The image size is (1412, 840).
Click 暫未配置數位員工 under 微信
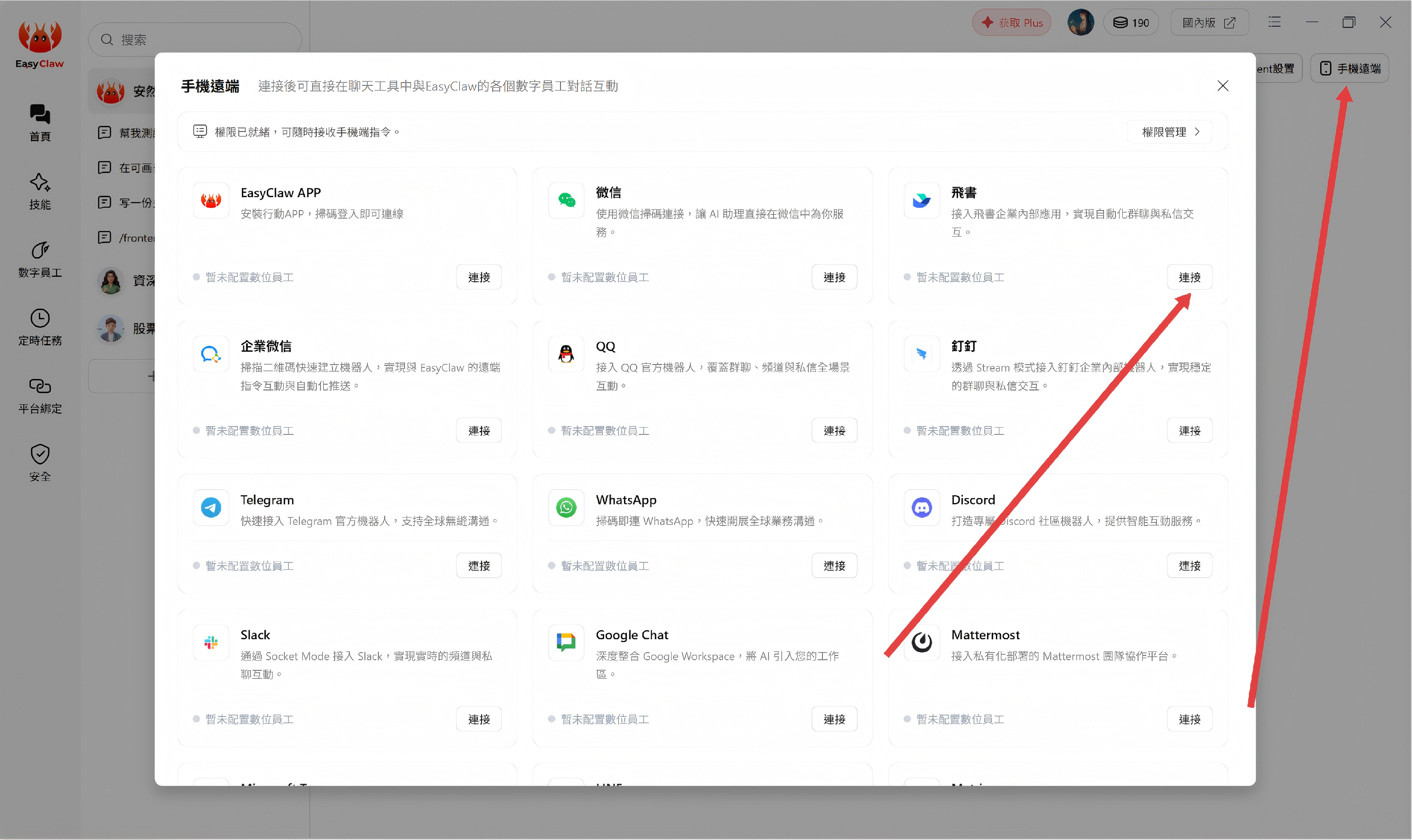tap(605, 277)
